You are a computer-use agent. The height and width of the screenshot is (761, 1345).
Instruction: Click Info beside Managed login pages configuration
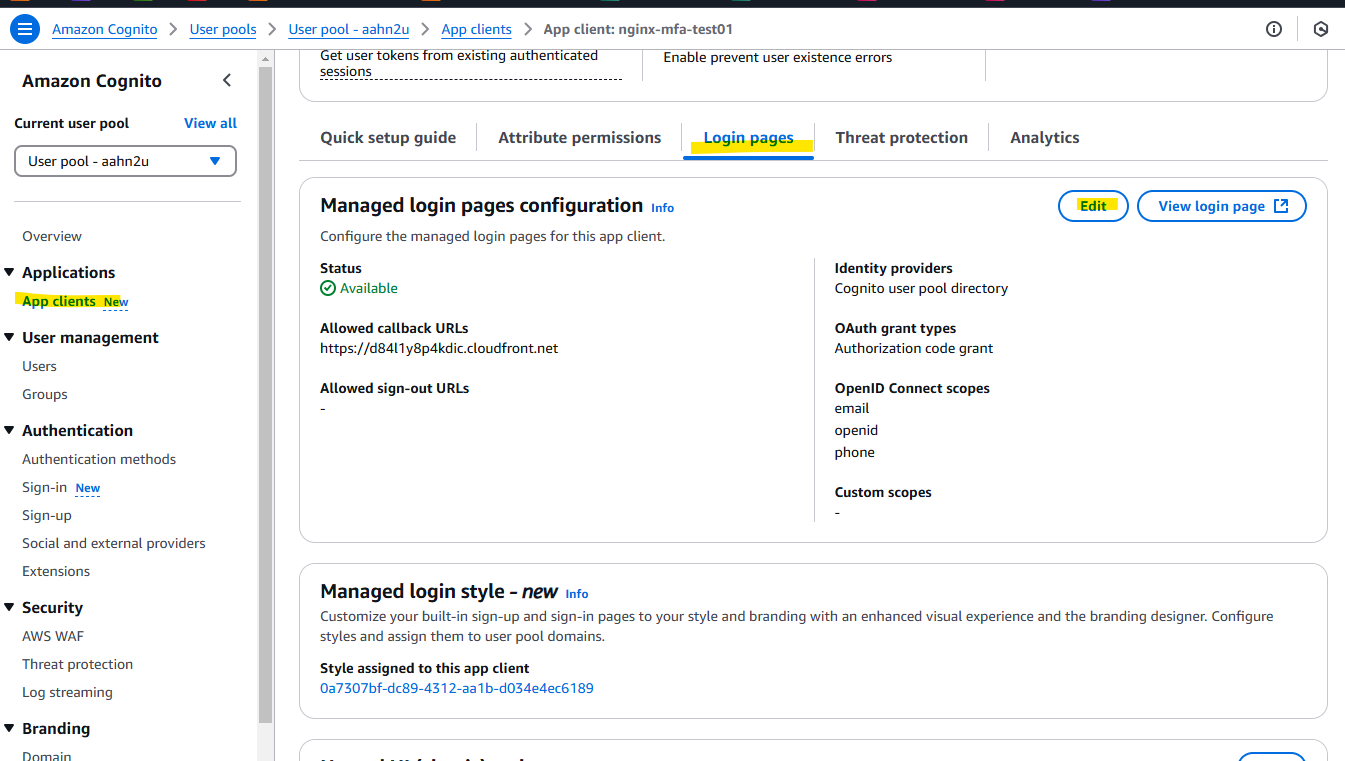(x=661, y=207)
